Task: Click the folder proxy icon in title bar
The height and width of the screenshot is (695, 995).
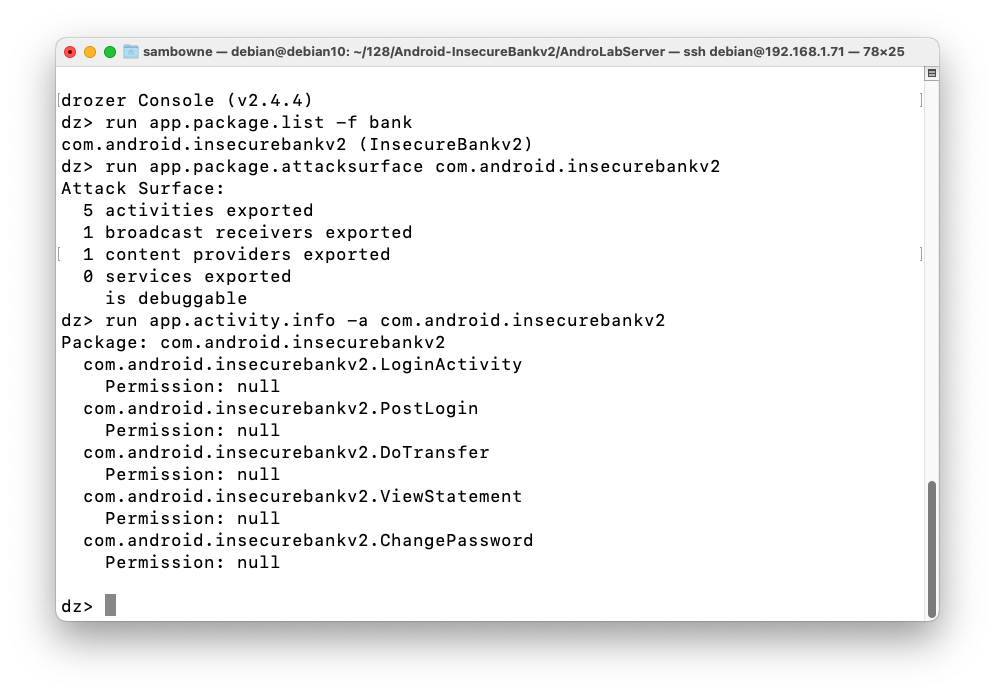Action: 131,51
